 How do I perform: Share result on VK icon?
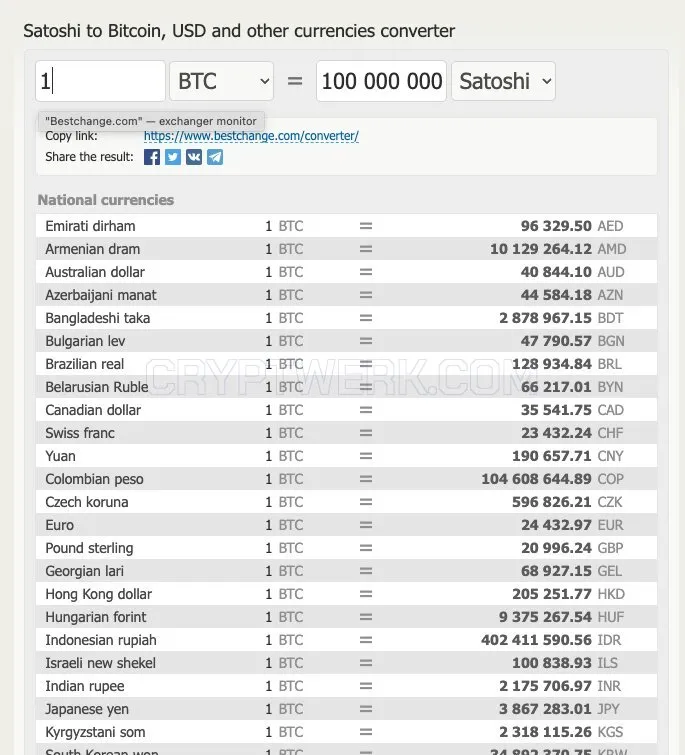(194, 157)
